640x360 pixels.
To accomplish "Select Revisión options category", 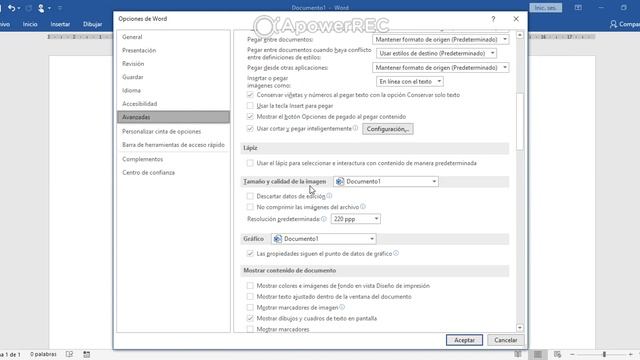I will [173, 64].
